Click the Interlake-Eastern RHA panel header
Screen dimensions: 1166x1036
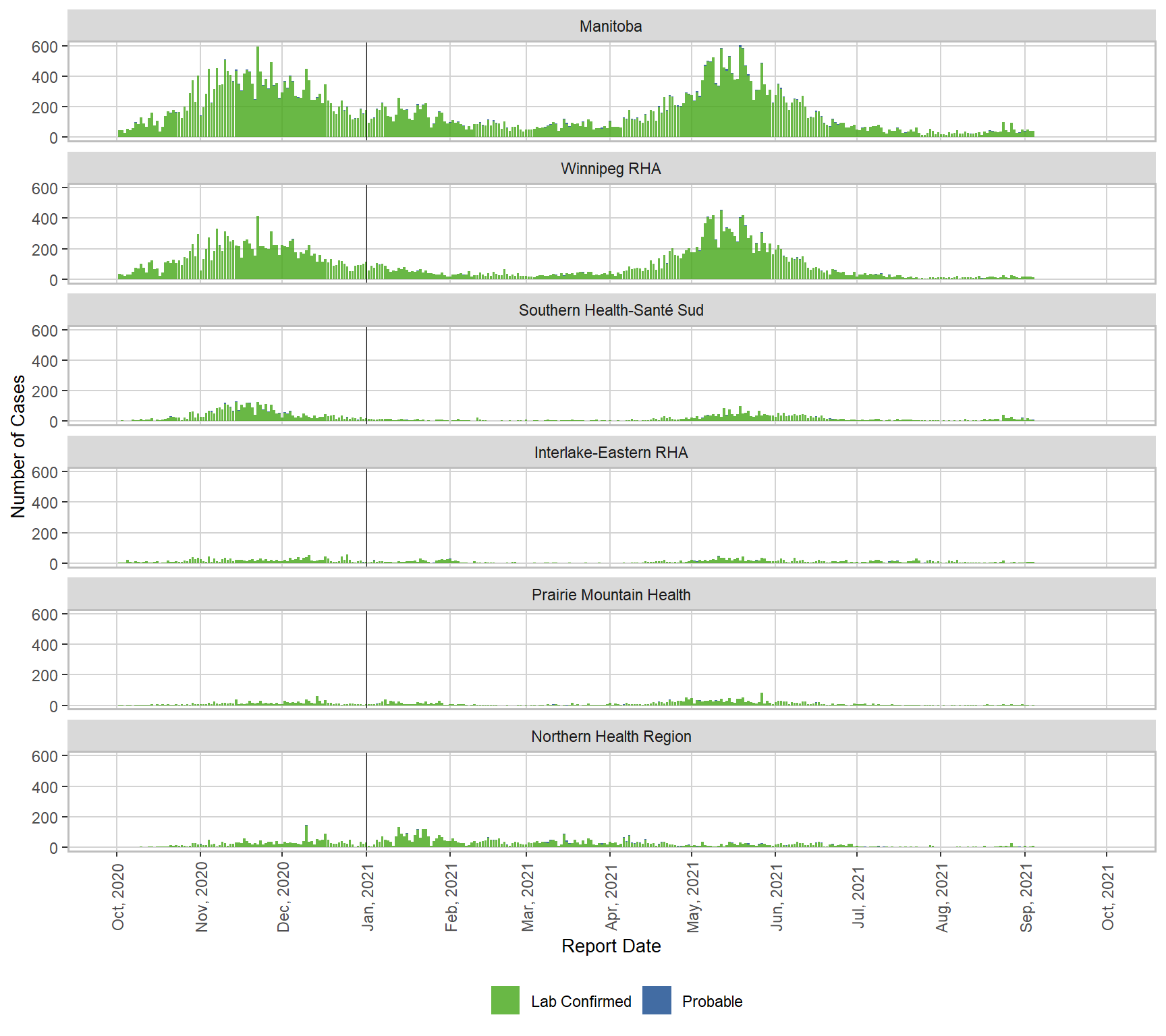pyautogui.click(x=611, y=453)
